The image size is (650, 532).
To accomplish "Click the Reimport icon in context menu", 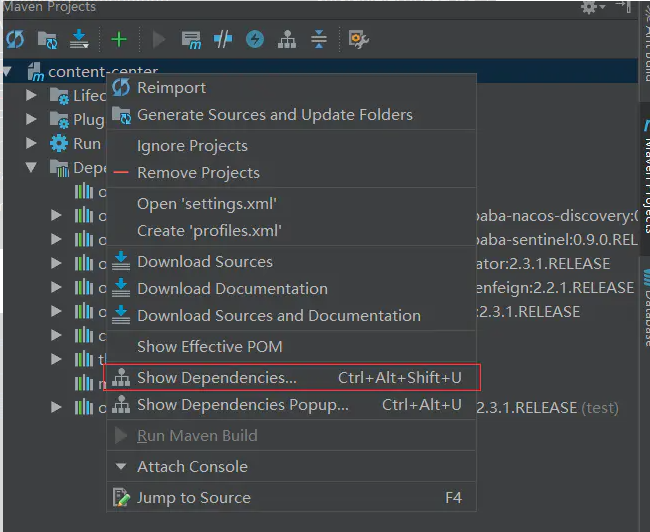I will [x=121, y=87].
